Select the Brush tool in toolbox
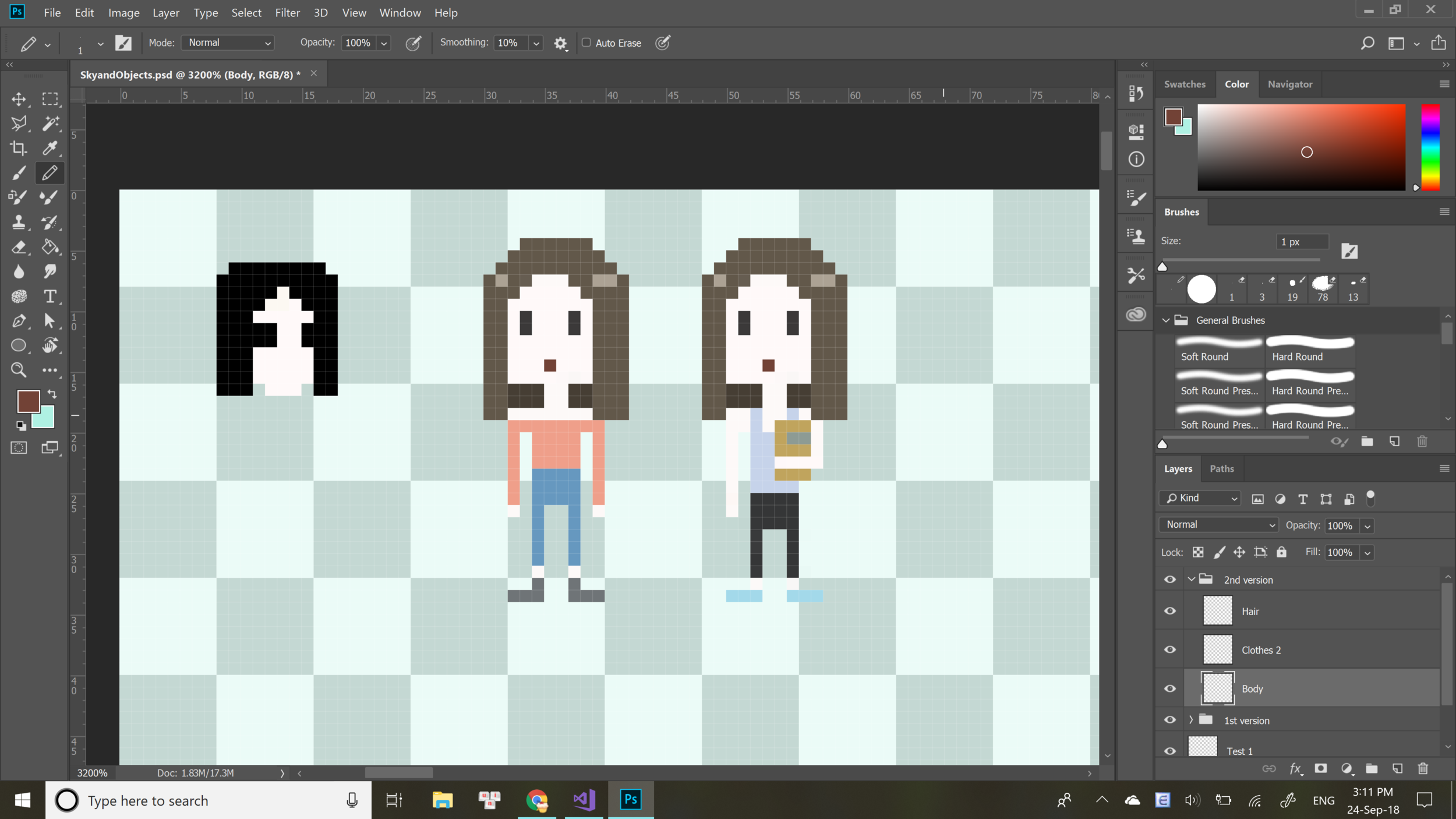Image resolution: width=1456 pixels, height=819 pixels. [x=19, y=173]
